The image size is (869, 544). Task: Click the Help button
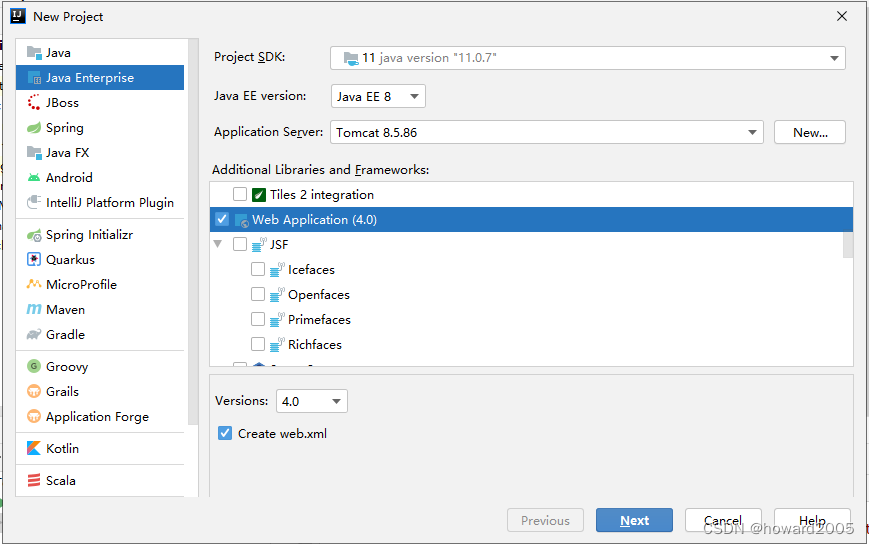coord(812,520)
